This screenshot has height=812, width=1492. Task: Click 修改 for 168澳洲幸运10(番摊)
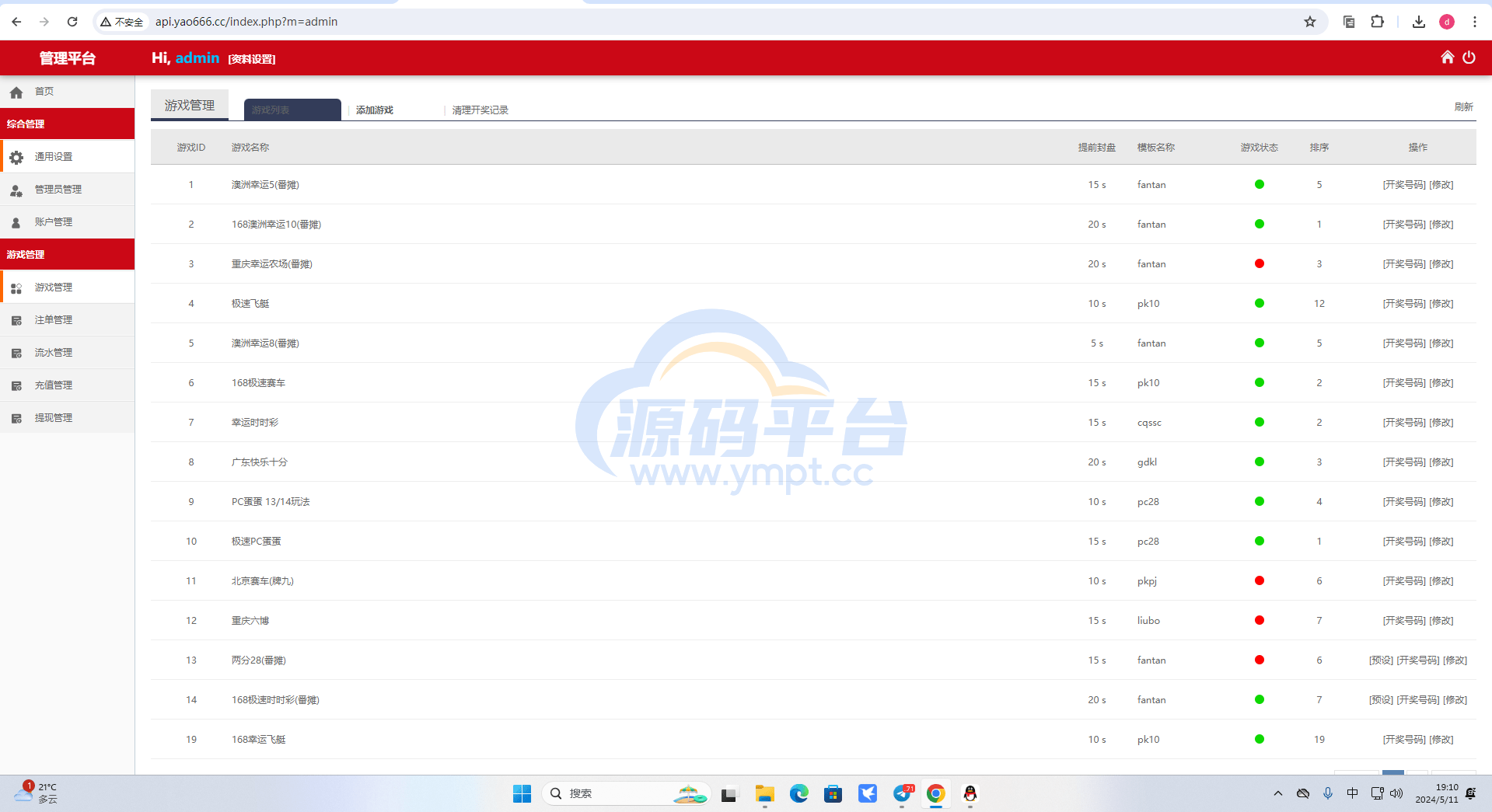click(x=1441, y=225)
